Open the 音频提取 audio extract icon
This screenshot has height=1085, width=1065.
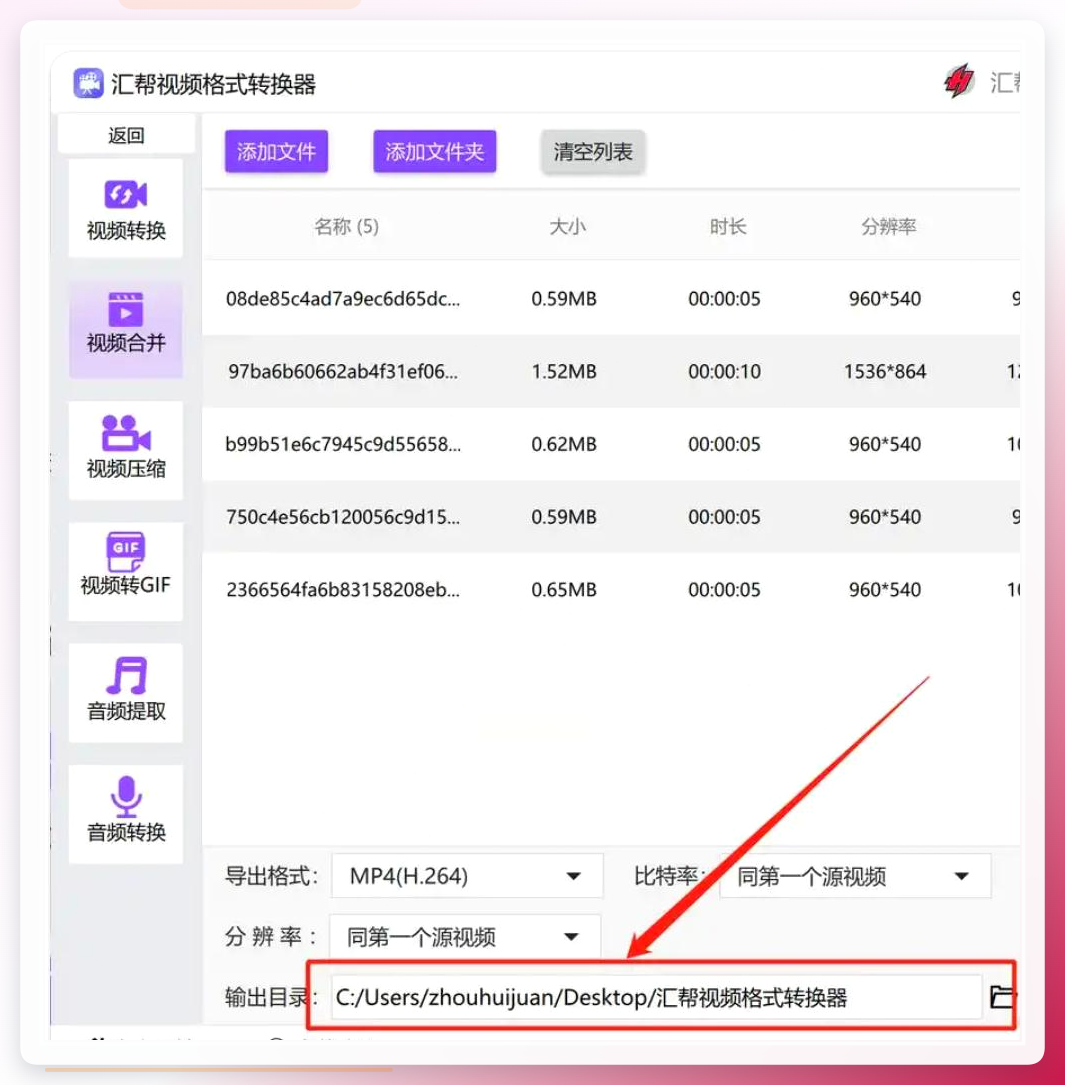pyautogui.click(x=126, y=675)
